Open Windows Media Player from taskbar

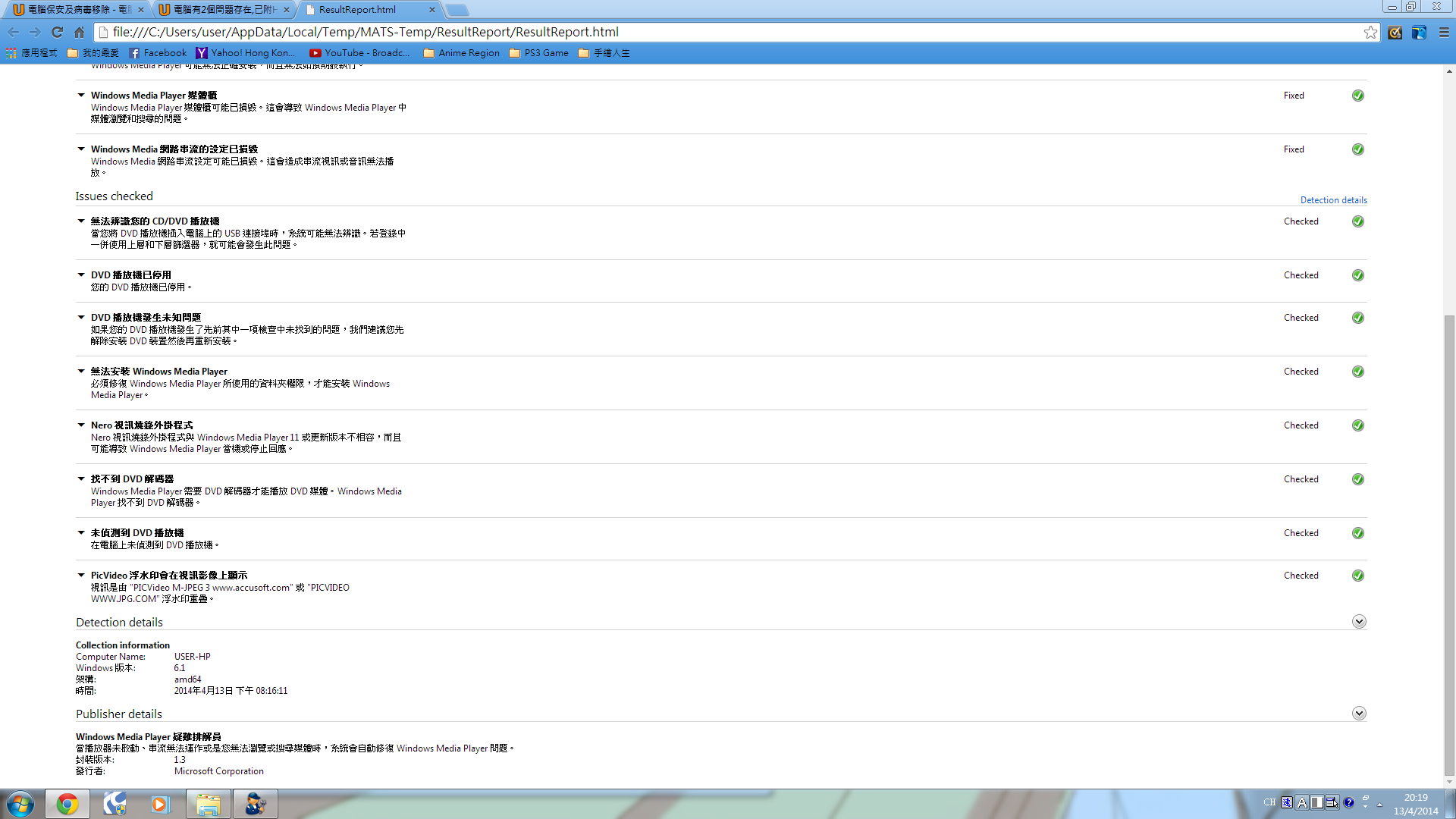pos(160,804)
